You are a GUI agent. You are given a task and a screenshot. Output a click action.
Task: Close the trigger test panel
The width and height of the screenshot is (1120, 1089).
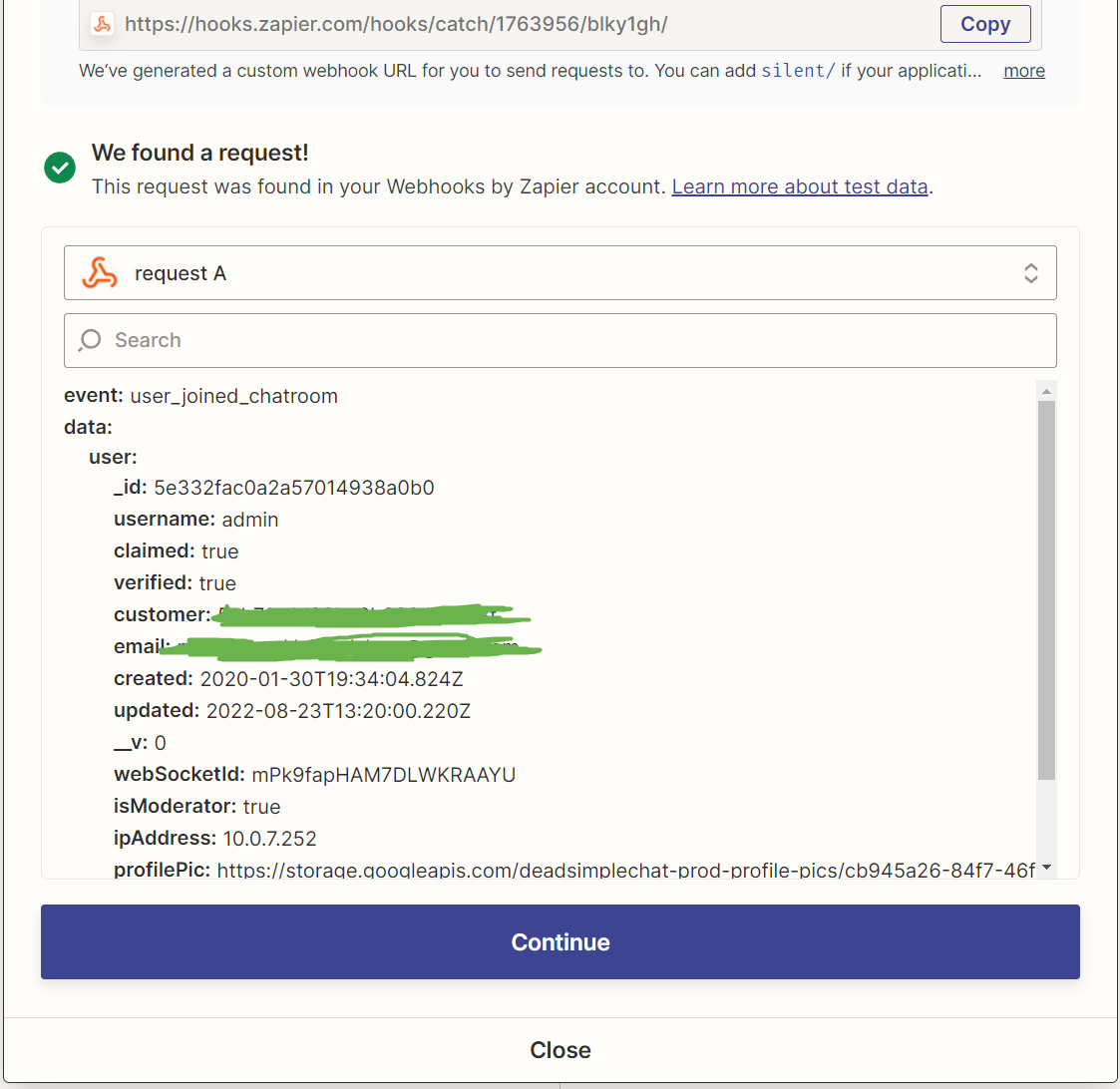point(560,1050)
